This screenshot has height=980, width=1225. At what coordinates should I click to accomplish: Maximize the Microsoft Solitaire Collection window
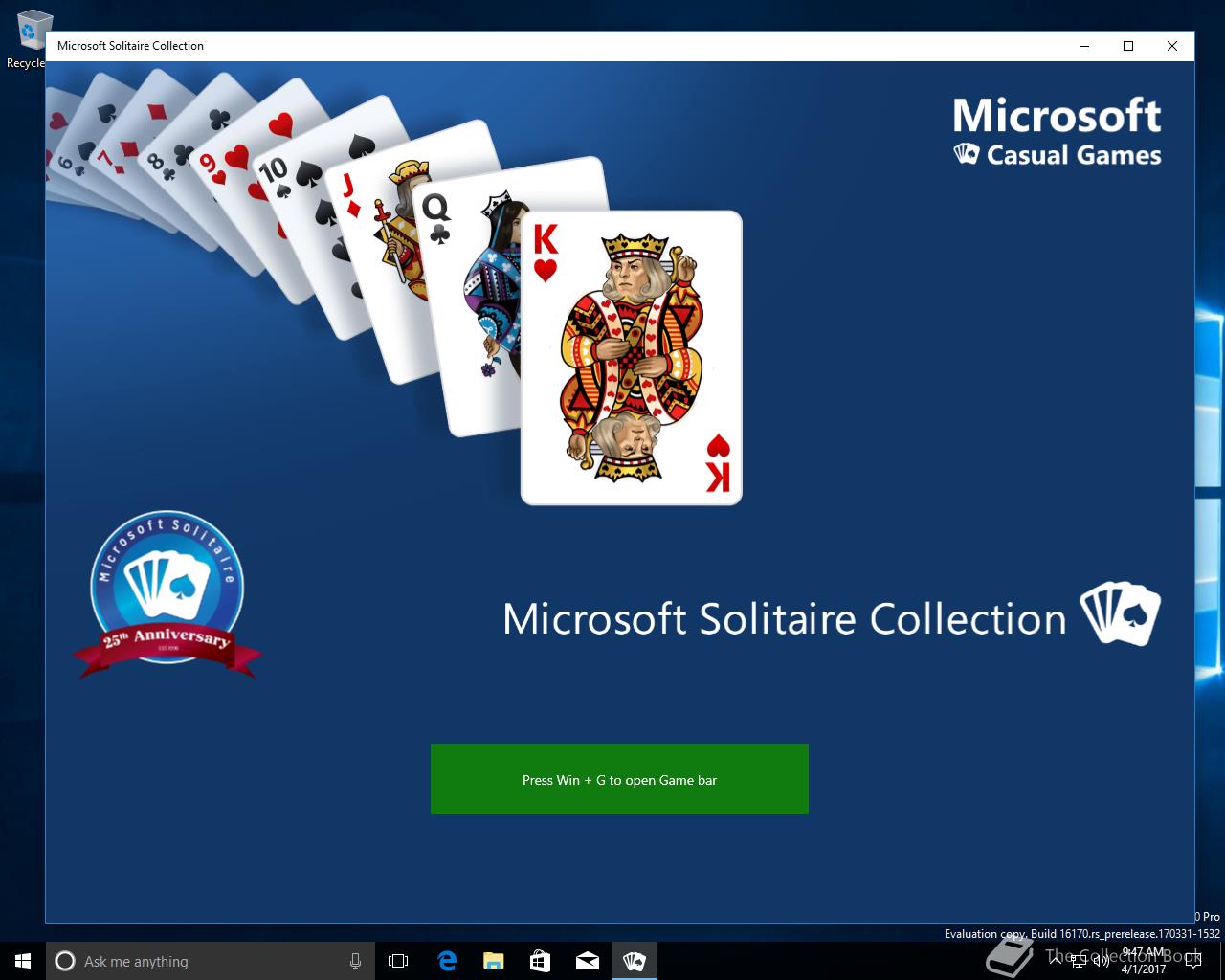coord(1128,46)
